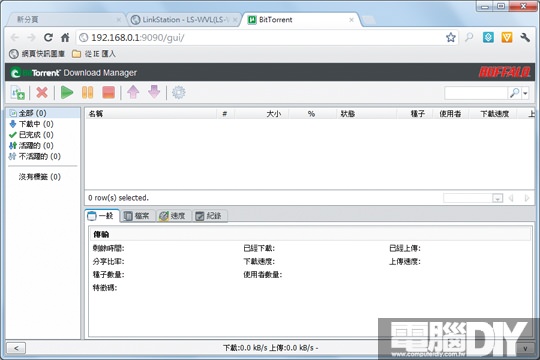
Task: Focus the torrent search input field
Action: point(476,93)
